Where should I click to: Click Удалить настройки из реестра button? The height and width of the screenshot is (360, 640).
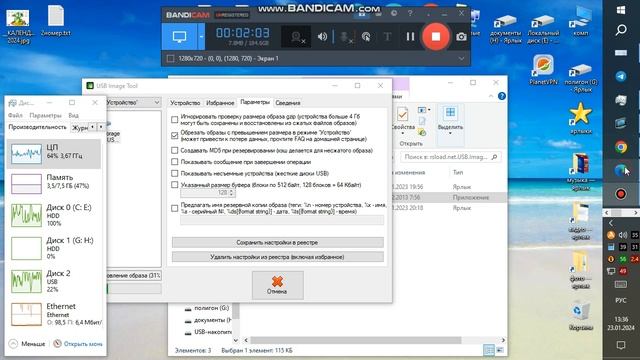278,257
